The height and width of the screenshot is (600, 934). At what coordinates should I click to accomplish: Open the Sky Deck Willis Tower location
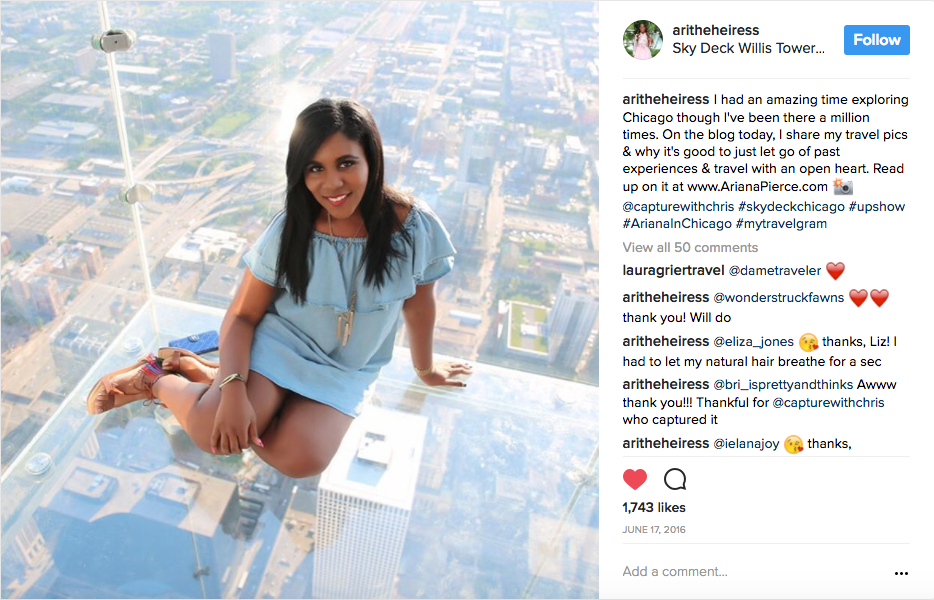point(748,48)
